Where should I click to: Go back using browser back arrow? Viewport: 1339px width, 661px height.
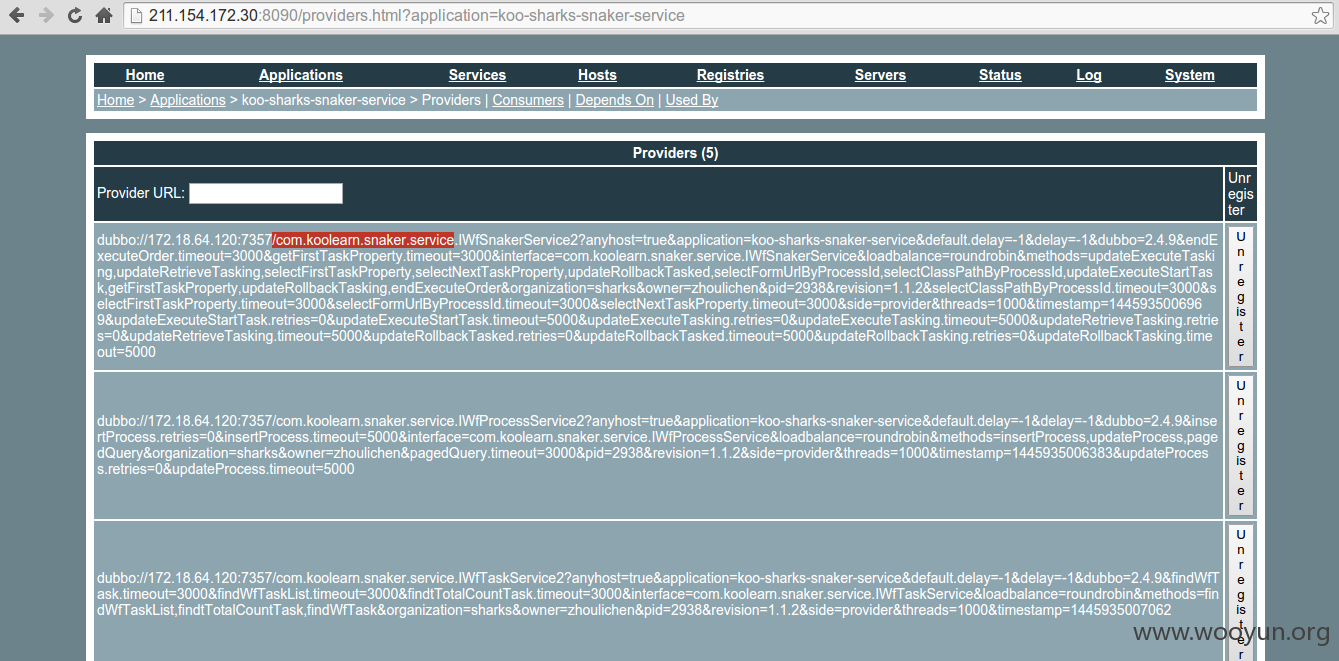[x=18, y=16]
